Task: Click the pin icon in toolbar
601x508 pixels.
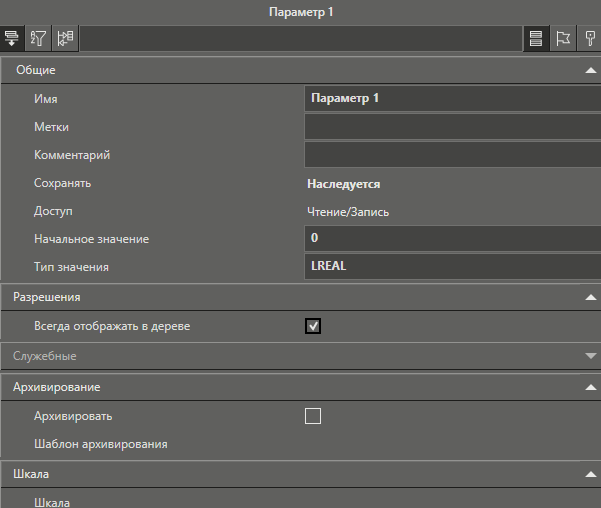Action: pos(589,39)
